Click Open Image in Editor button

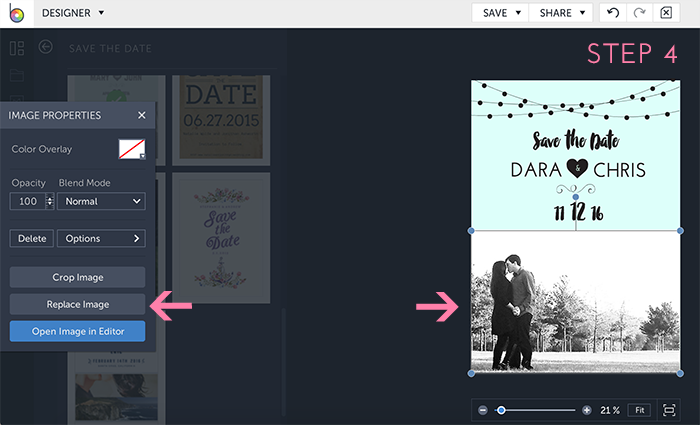[x=78, y=331]
